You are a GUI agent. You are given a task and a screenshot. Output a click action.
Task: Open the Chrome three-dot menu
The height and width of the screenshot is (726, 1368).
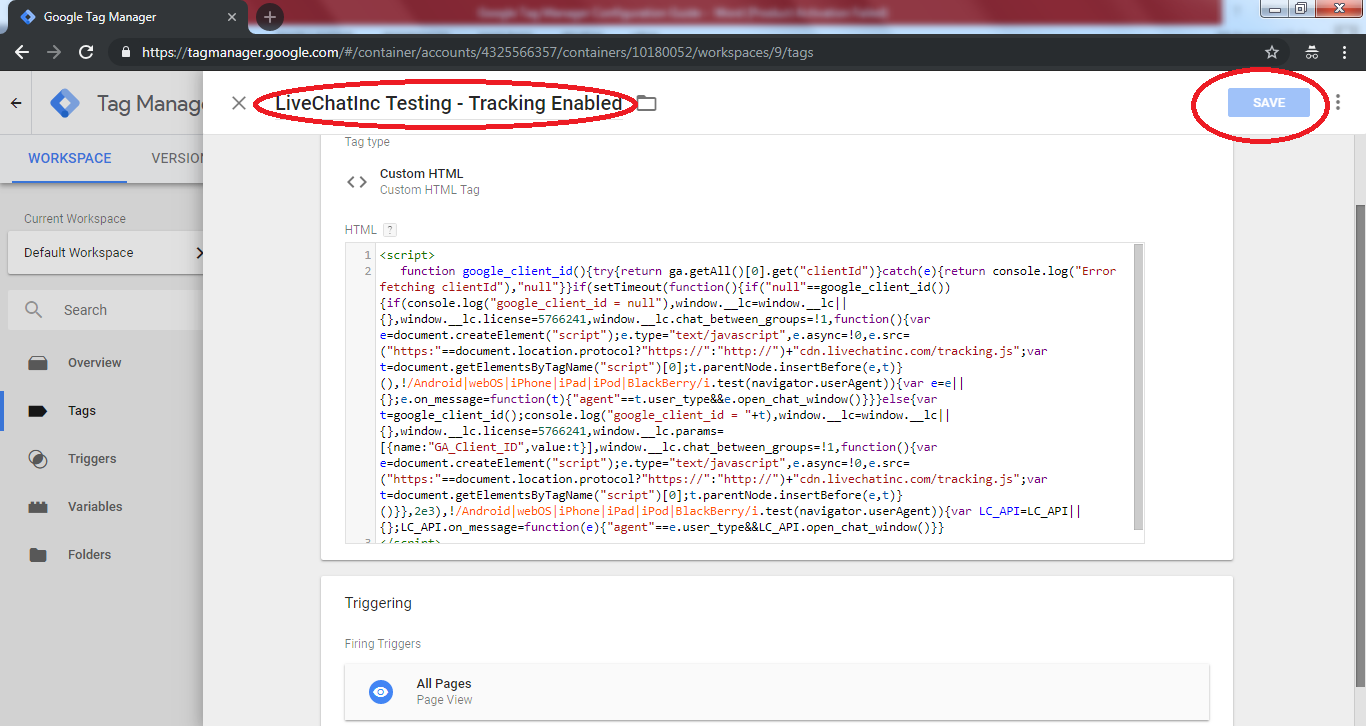pyautogui.click(x=1345, y=52)
